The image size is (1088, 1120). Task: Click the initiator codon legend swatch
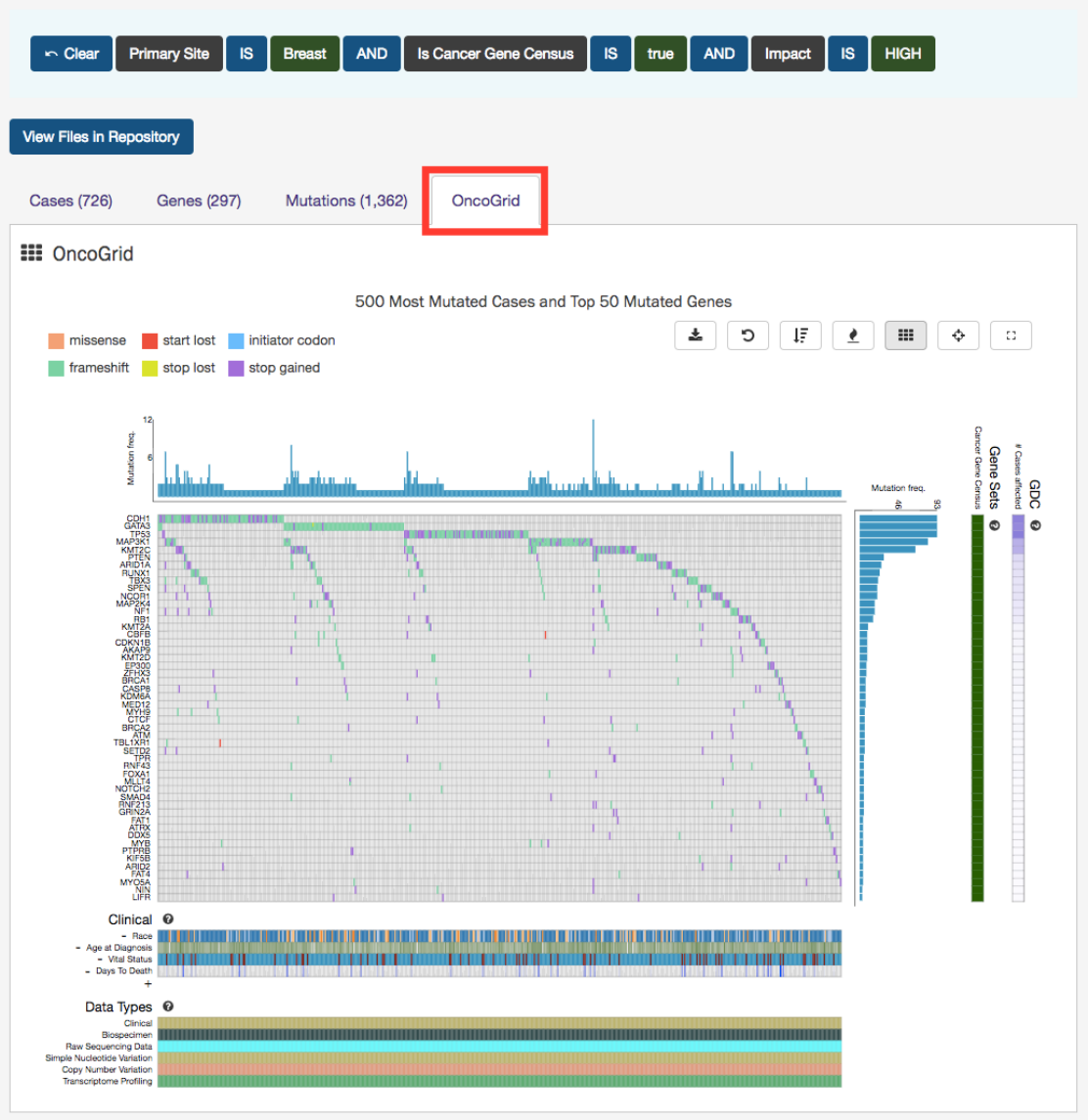[236, 340]
